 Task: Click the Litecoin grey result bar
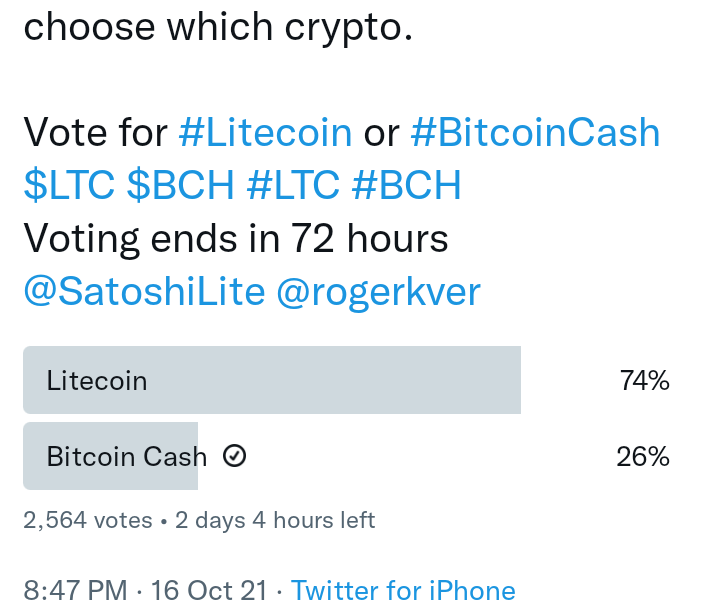pos(272,380)
